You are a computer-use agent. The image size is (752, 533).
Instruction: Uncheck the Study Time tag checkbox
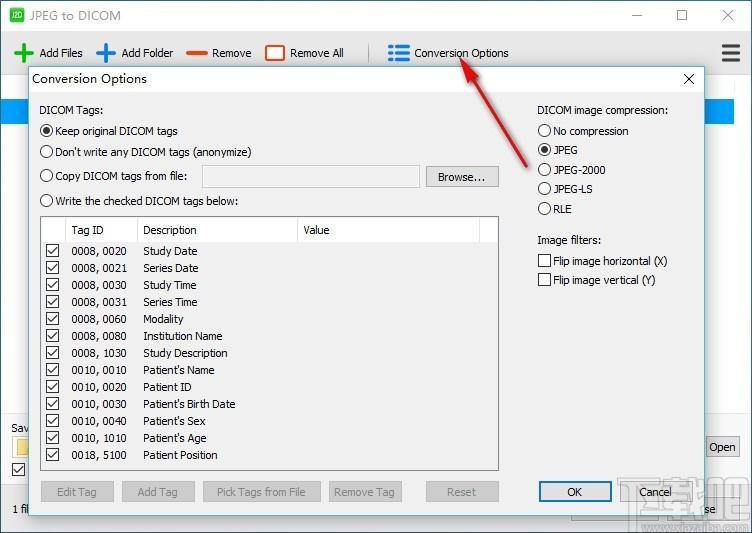point(53,284)
